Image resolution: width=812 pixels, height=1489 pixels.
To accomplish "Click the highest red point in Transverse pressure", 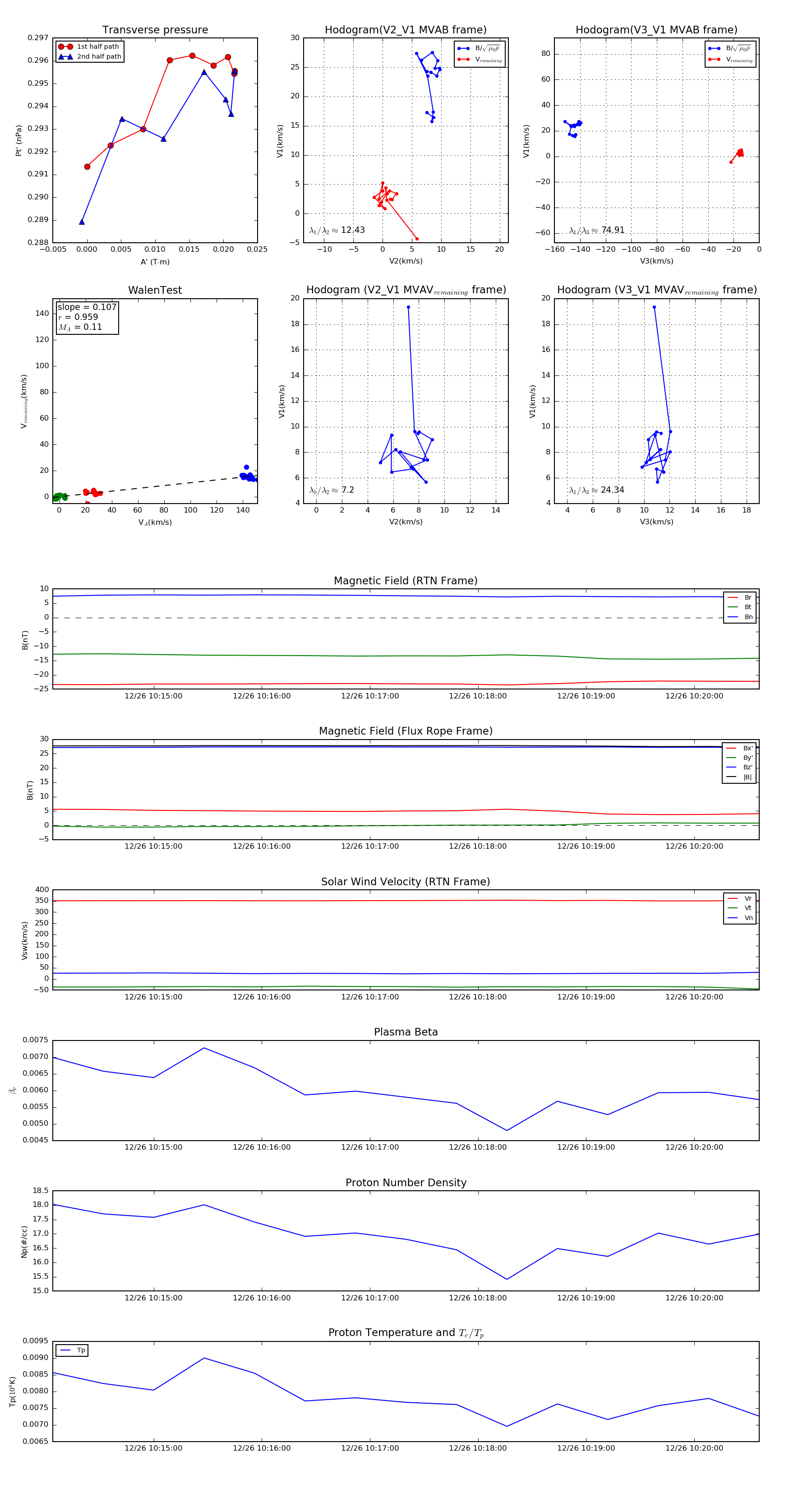I will click(193, 55).
